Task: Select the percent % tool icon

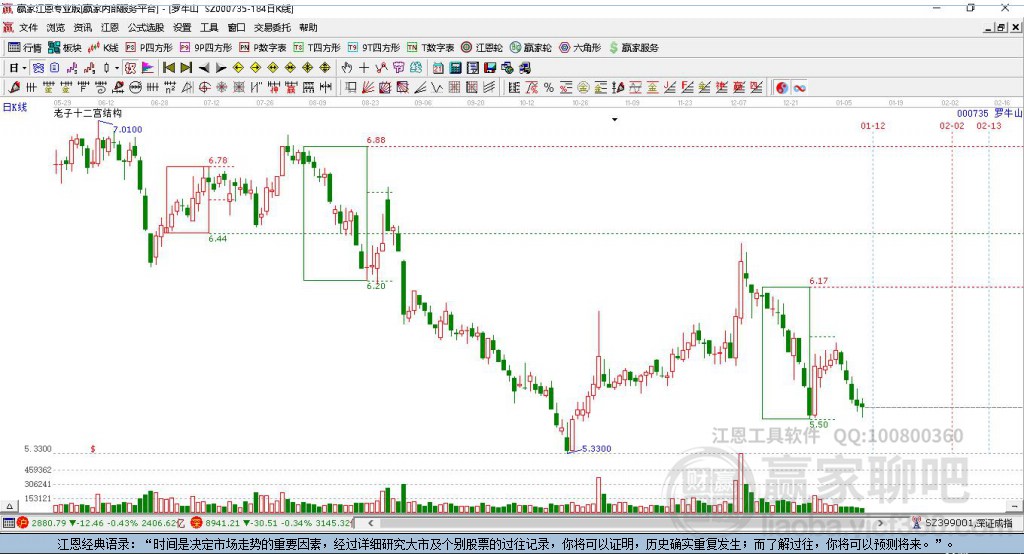Action: pos(549,88)
